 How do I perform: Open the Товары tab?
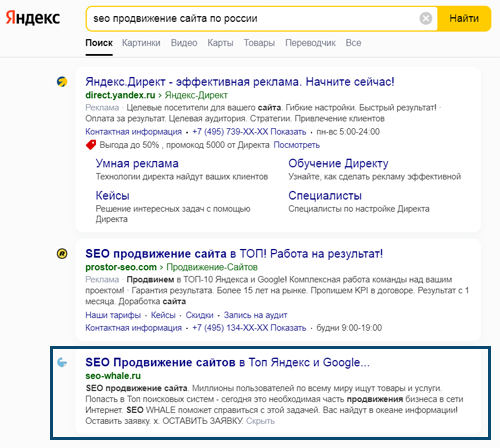pyautogui.click(x=259, y=43)
